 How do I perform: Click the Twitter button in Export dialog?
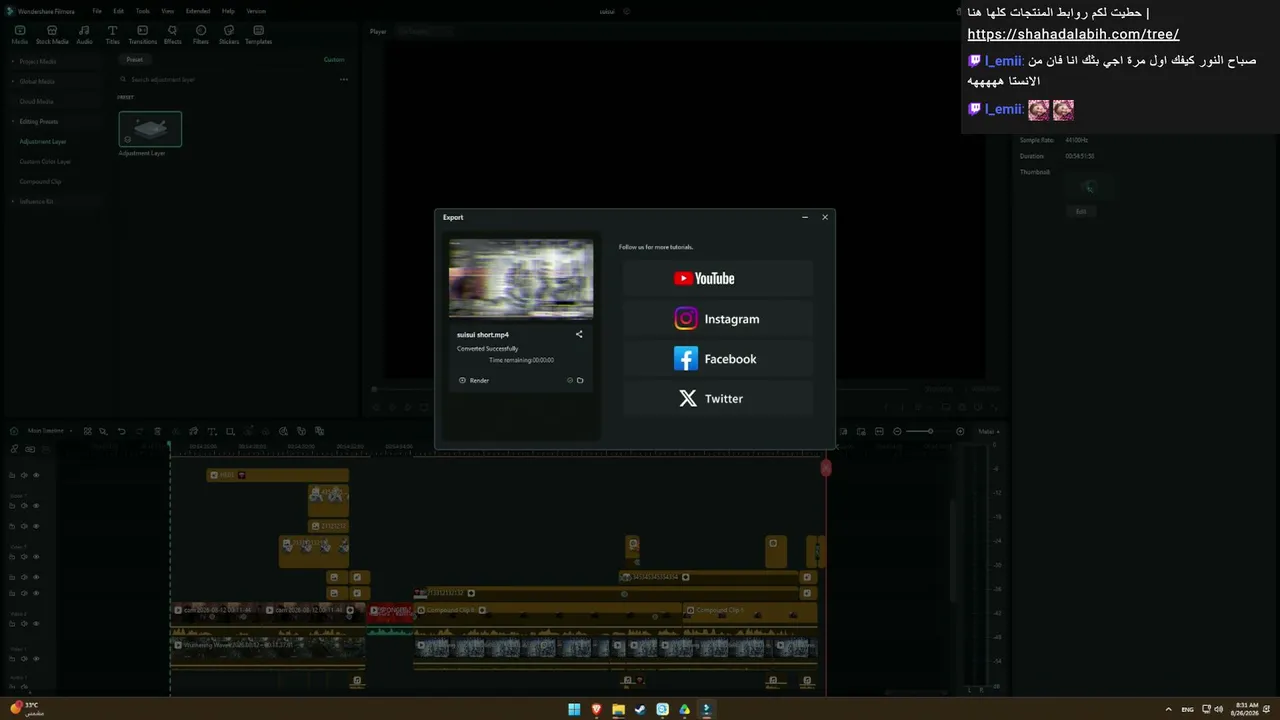[718, 399]
